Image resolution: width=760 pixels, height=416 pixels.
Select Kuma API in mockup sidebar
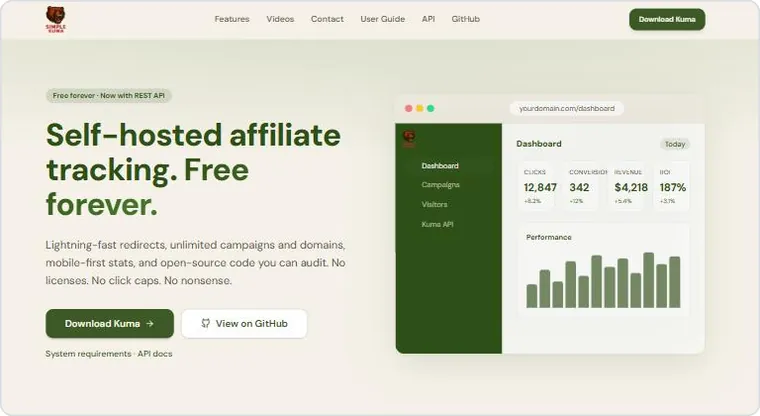tap(437, 224)
